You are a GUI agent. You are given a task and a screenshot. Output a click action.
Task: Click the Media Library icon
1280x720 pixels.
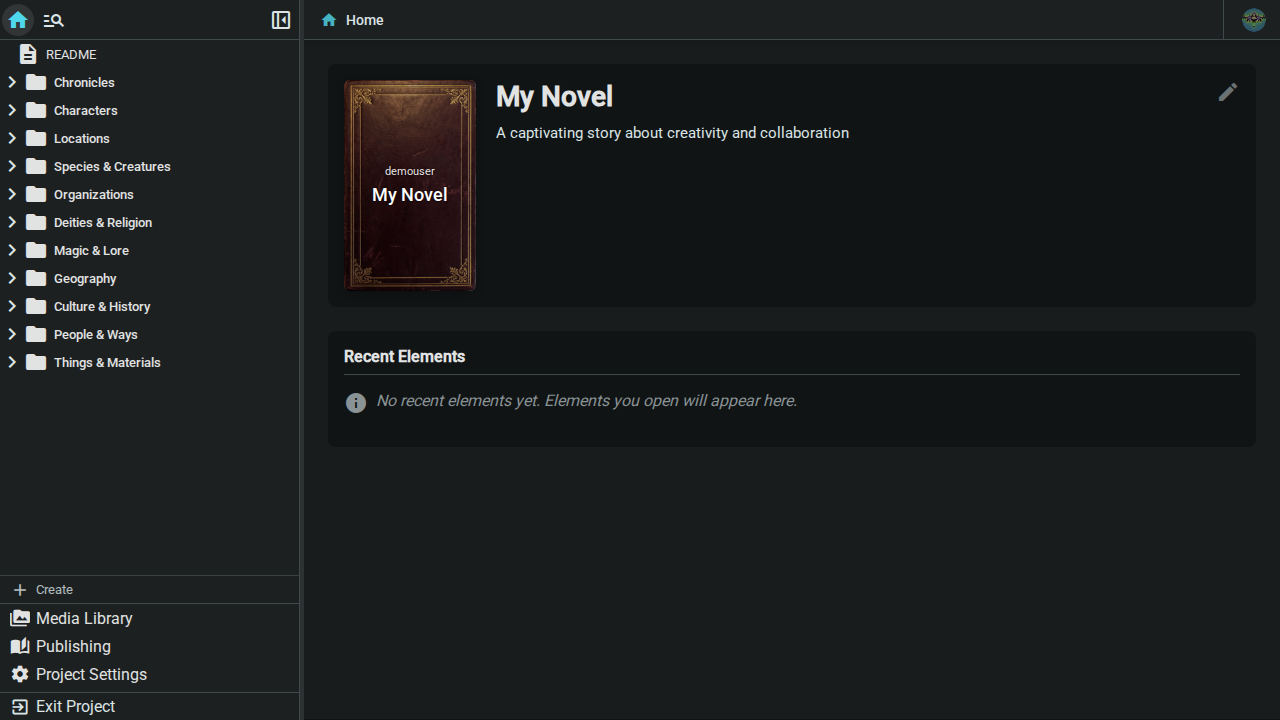coord(20,618)
